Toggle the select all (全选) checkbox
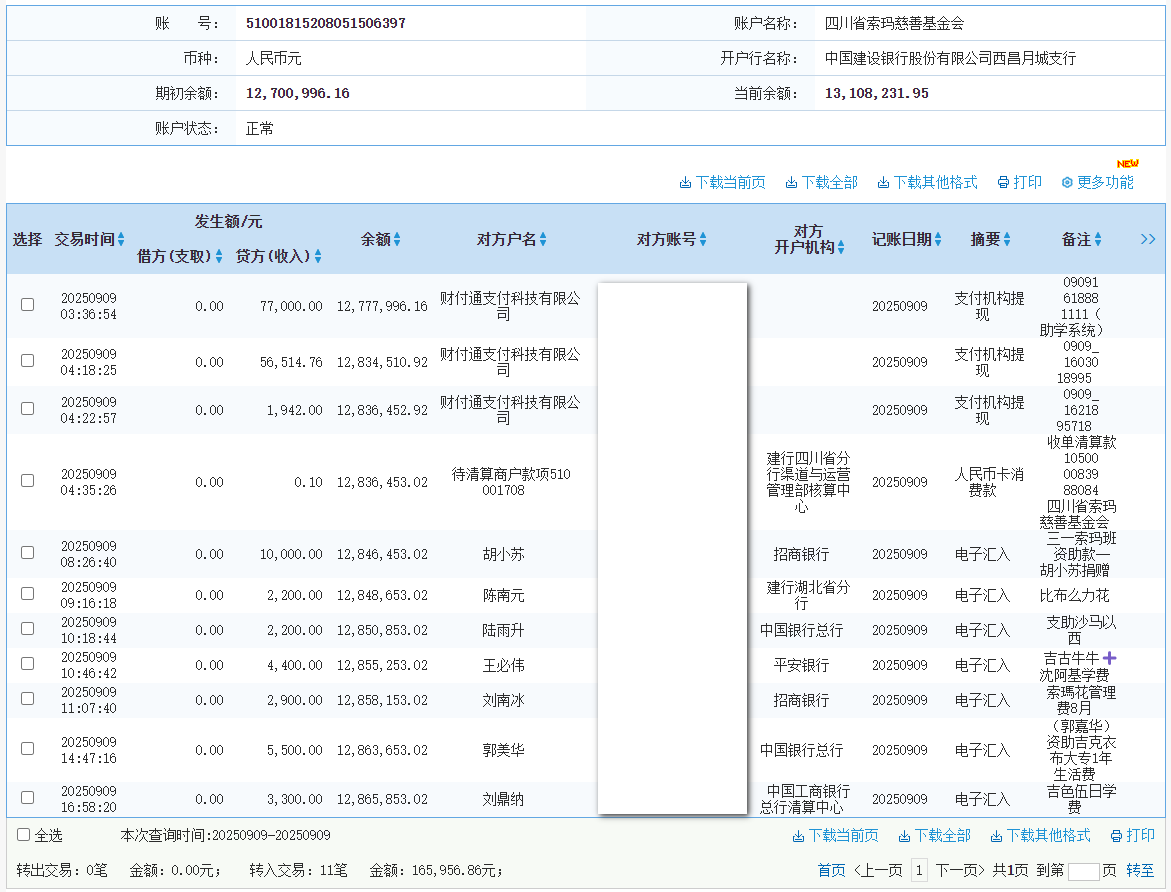The width and height of the screenshot is (1171, 892). (x=24, y=834)
